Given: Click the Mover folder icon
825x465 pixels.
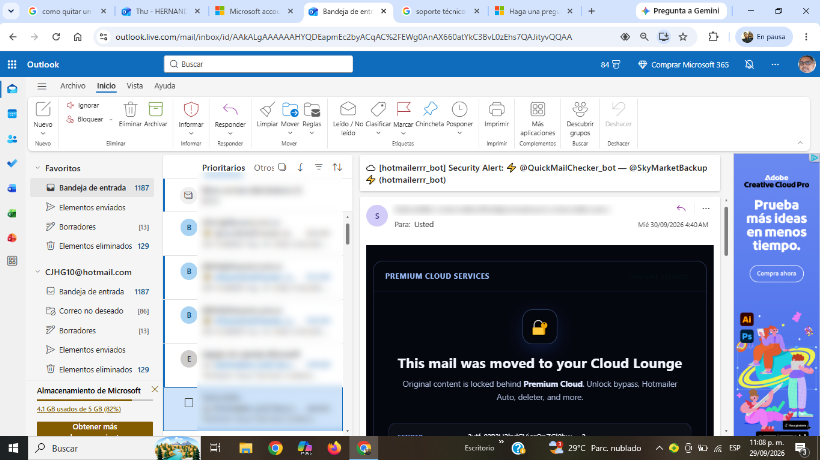Looking at the screenshot, I should [290, 109].
